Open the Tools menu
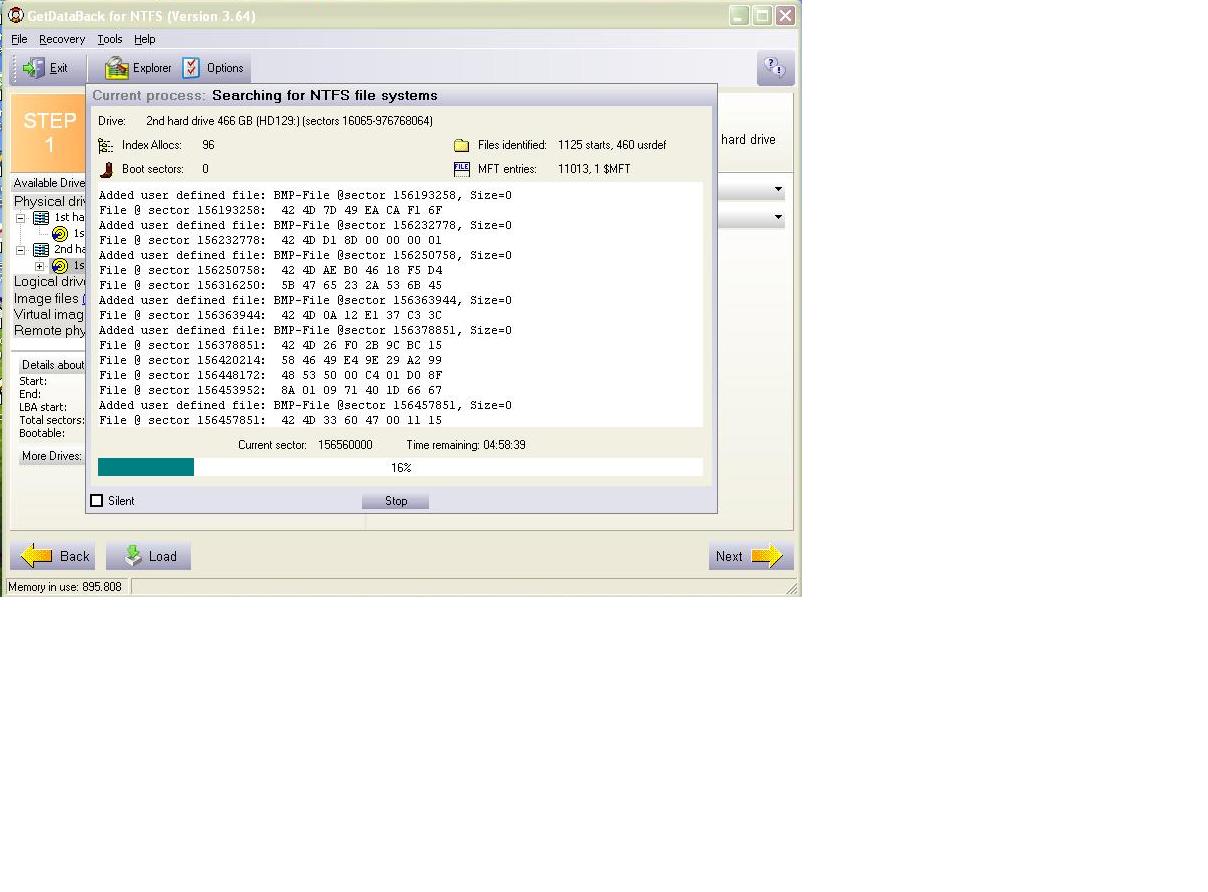Screen dimensions: 1208x892 (110, 39)
